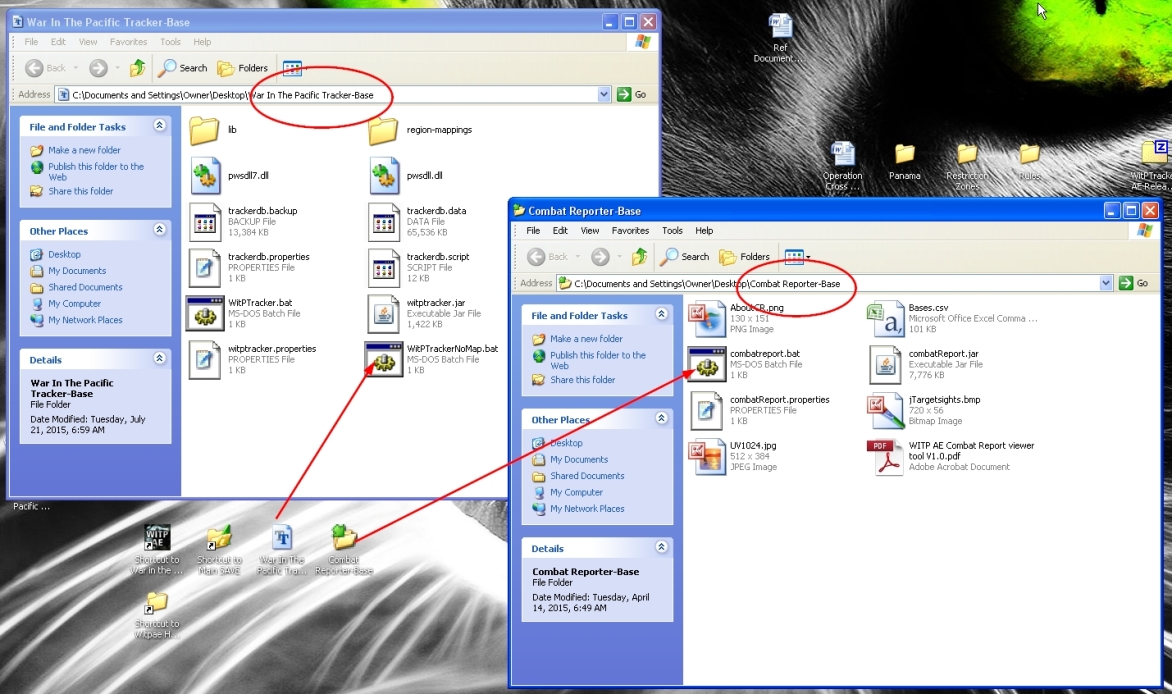Select the trackerdb.data file
This screenshot has height=694, width=1172.
pyautogui.click(x=419, y=221)
